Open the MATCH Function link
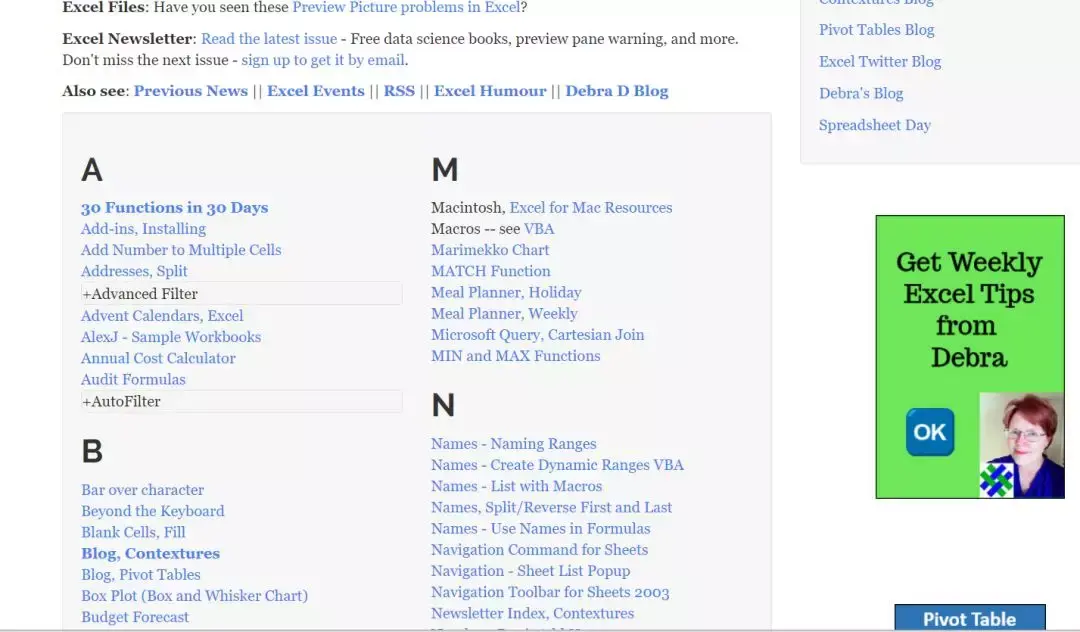 [x=490, y=271]
